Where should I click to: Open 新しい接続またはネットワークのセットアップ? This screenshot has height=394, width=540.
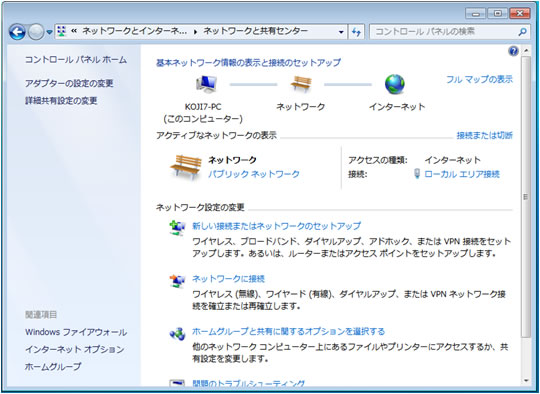click(x=277, y=226)
